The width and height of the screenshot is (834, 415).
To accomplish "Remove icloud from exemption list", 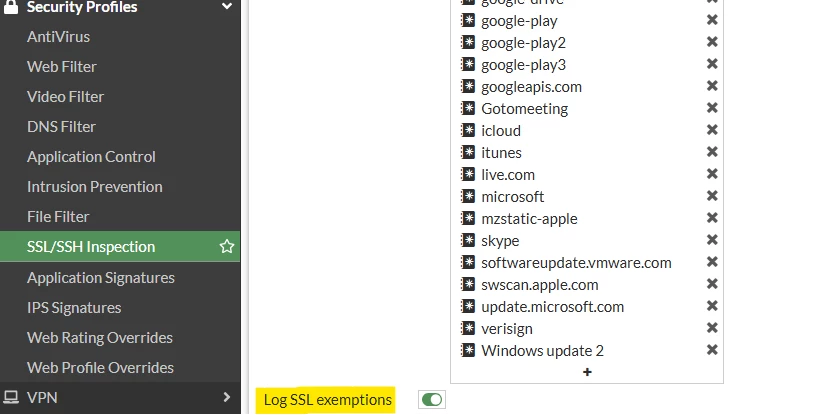I will coord(712,130).
